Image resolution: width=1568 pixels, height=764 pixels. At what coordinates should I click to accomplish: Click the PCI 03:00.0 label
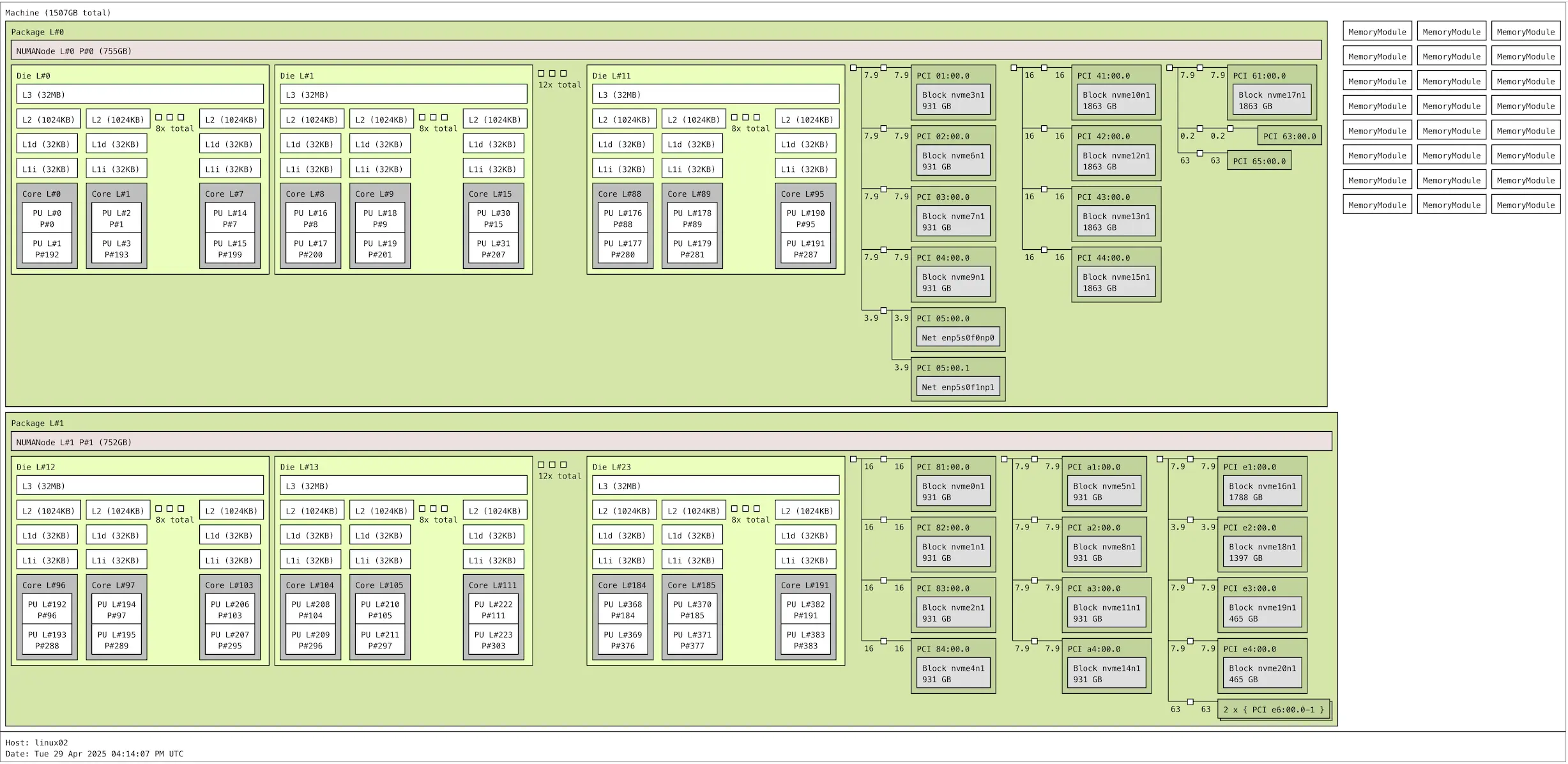point(943,197)
